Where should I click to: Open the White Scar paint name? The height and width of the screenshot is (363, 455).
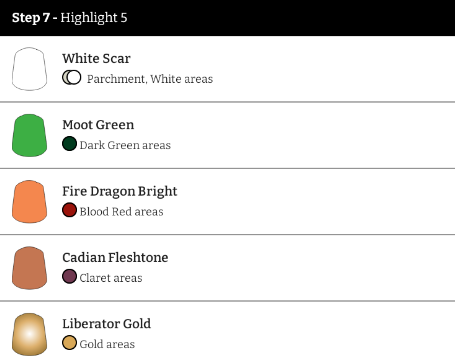96,58
